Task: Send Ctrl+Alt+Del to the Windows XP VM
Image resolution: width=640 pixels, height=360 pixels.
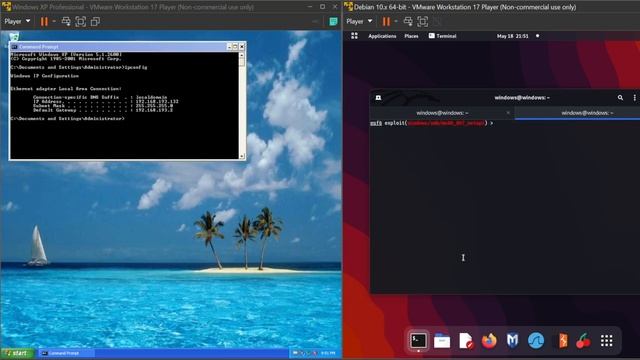Action: [x=66, y=21]
